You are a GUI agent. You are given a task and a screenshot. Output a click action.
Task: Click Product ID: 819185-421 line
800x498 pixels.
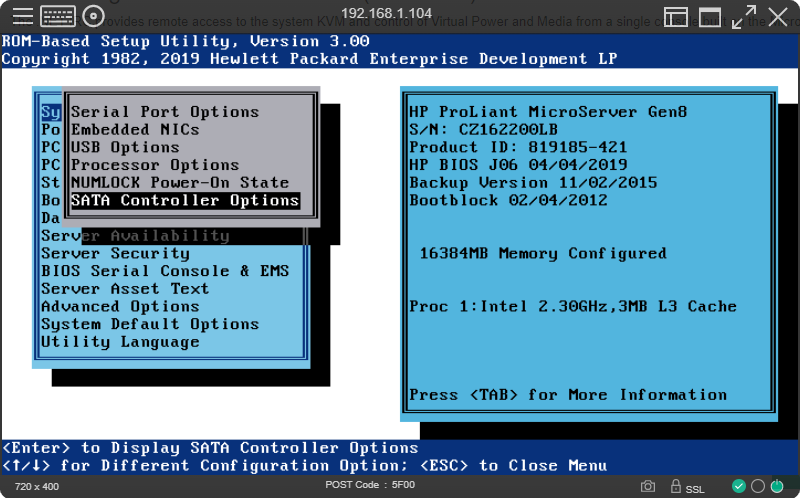tap(518, 147)
